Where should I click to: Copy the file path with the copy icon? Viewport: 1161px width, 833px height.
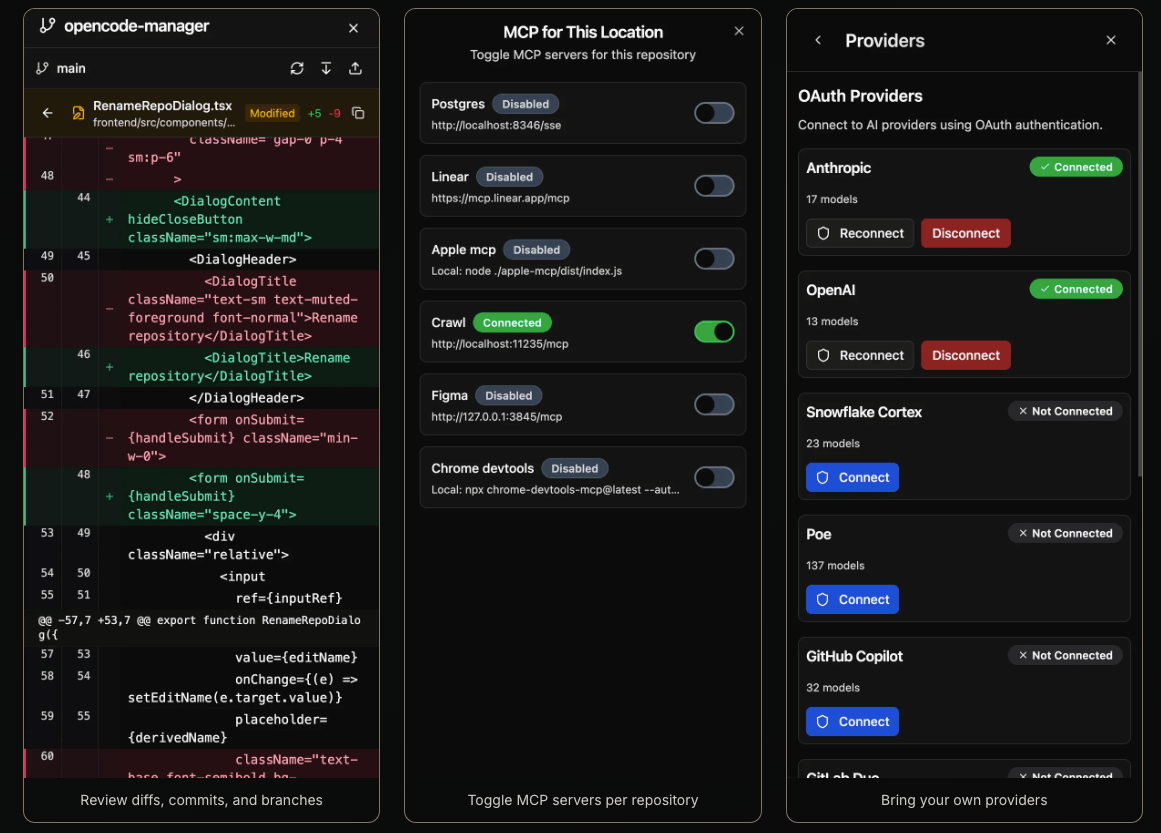coord(358,113)
